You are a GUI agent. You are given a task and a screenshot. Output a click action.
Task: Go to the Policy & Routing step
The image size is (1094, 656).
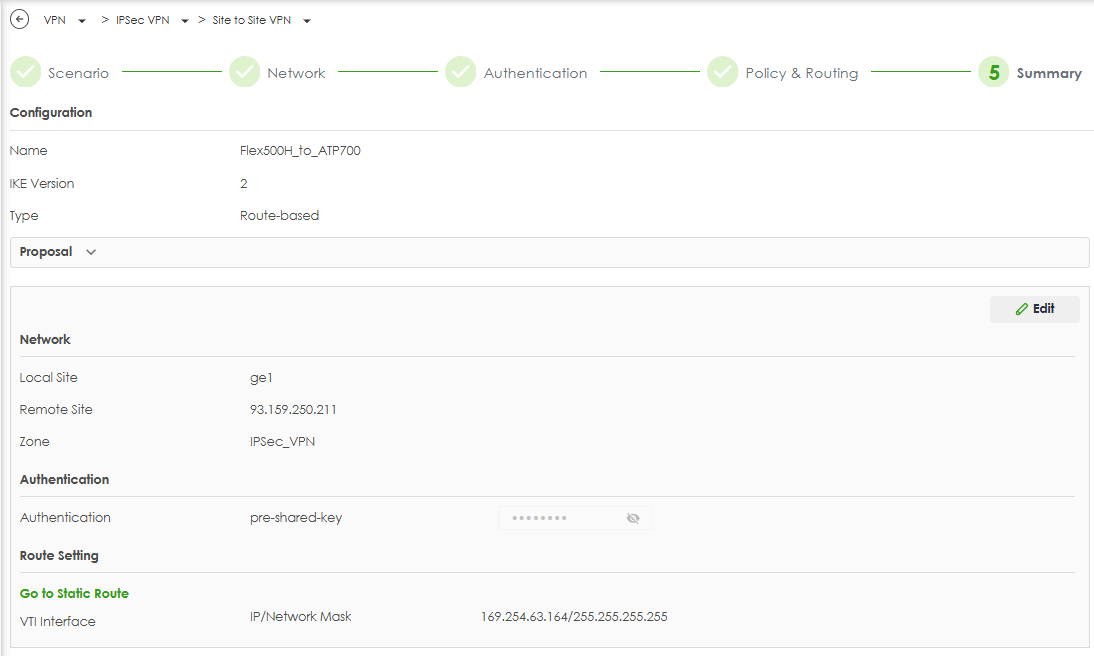[x=801, y=73]
